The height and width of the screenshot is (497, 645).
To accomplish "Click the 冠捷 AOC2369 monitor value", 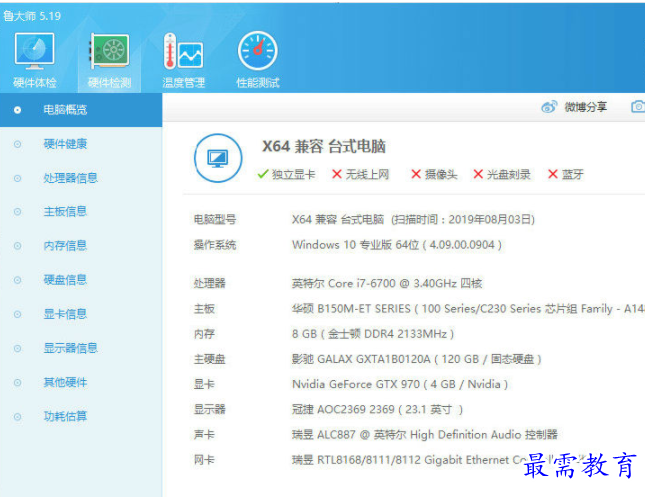I will [378, 409].
